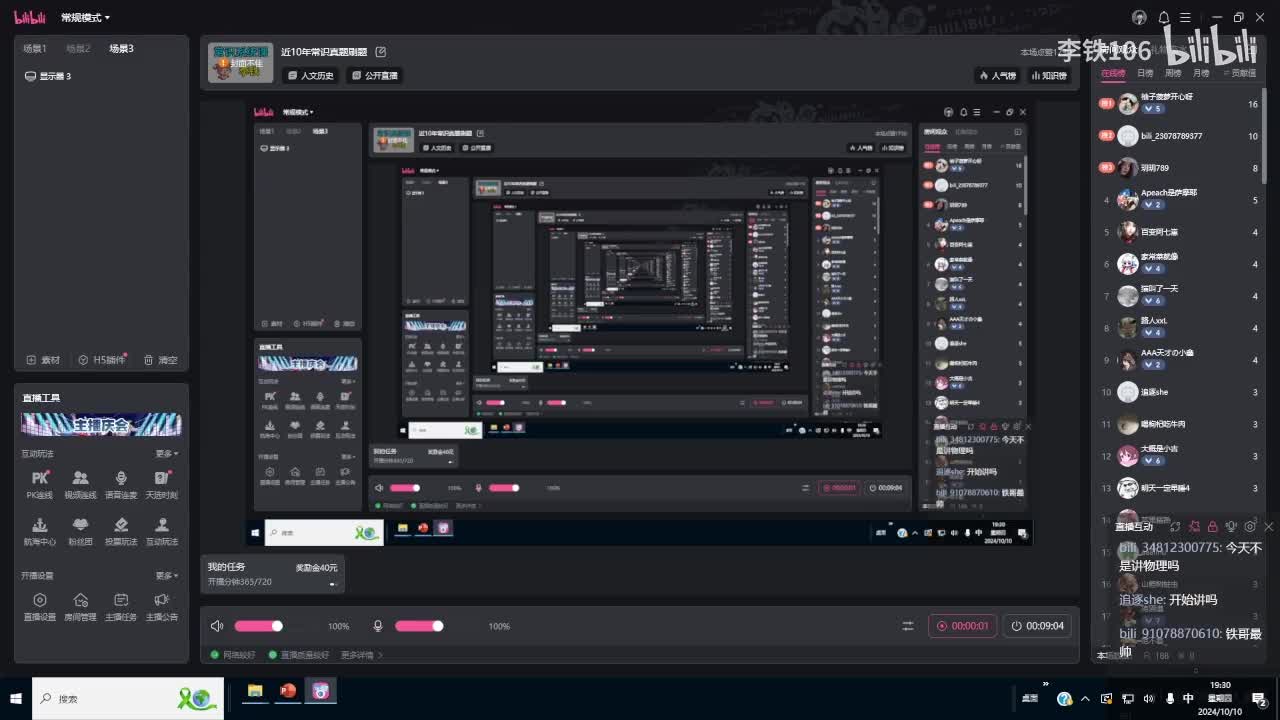Open viewer 柚子做梦开心呀 in ranking
Screen dimensions: 1280x720
(1179, 103)
